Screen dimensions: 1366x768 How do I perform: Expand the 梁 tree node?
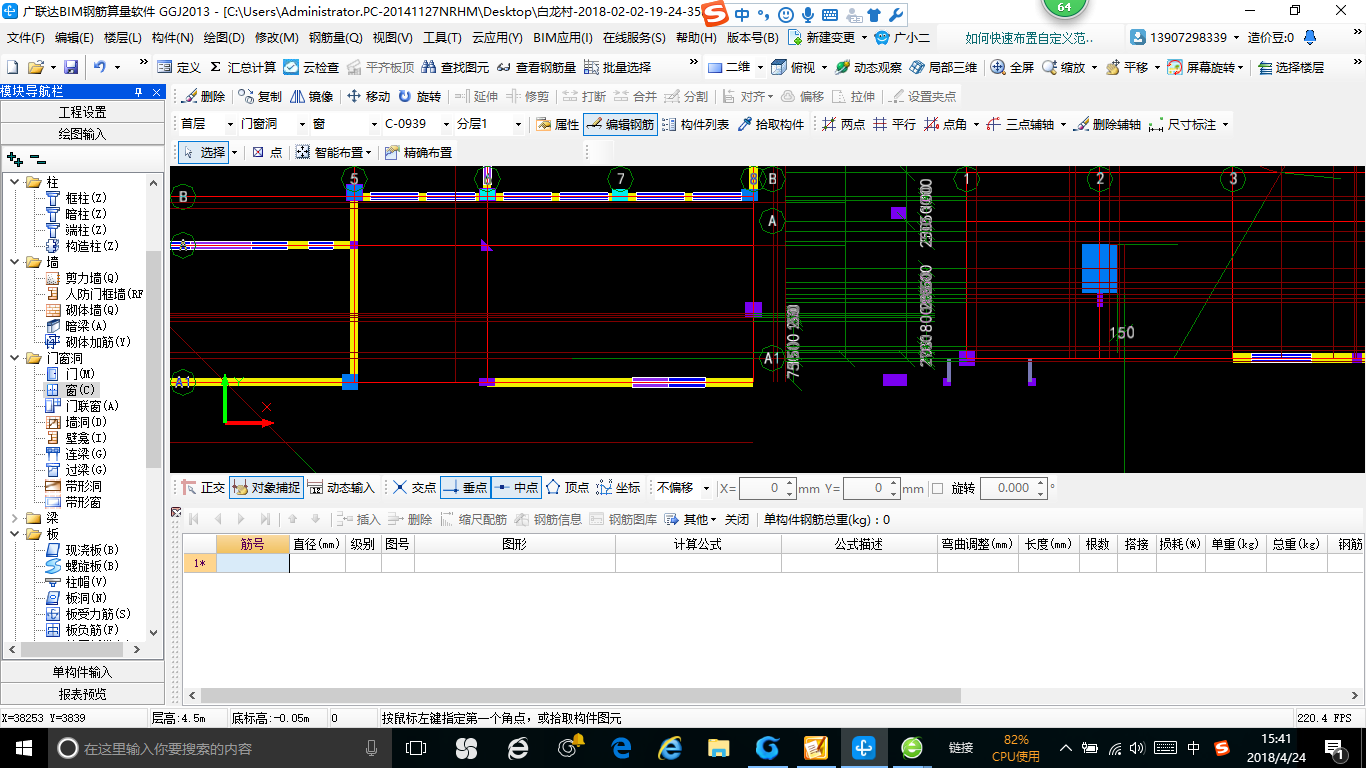coord(14,518)
